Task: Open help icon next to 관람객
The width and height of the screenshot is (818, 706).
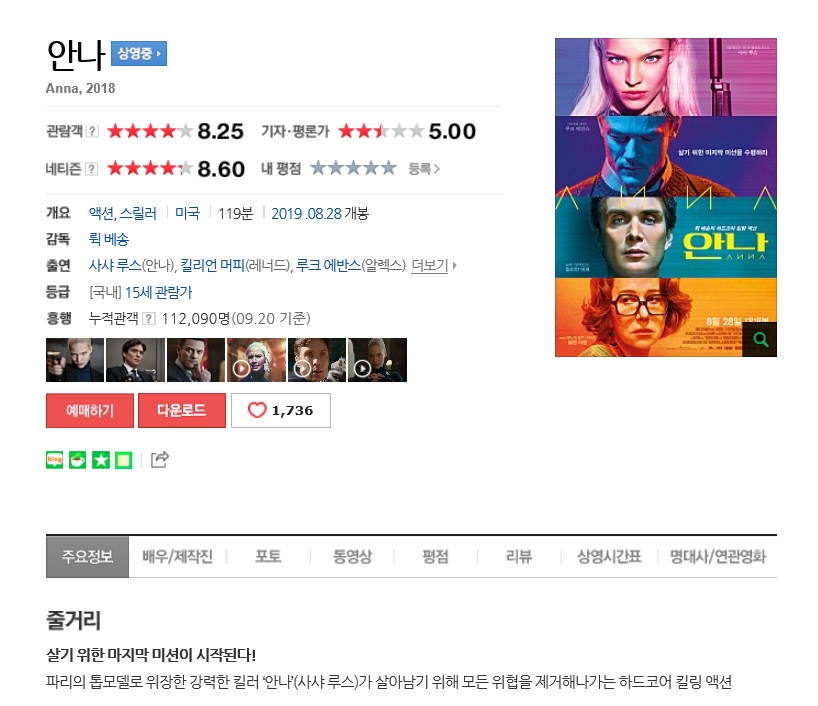Action: pyautogui.click(x=92, y=131)
